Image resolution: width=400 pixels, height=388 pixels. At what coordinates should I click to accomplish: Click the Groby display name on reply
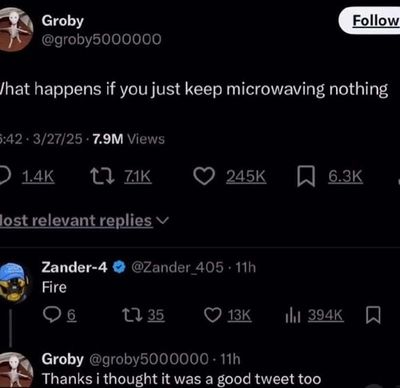click(x=63, y=359)
